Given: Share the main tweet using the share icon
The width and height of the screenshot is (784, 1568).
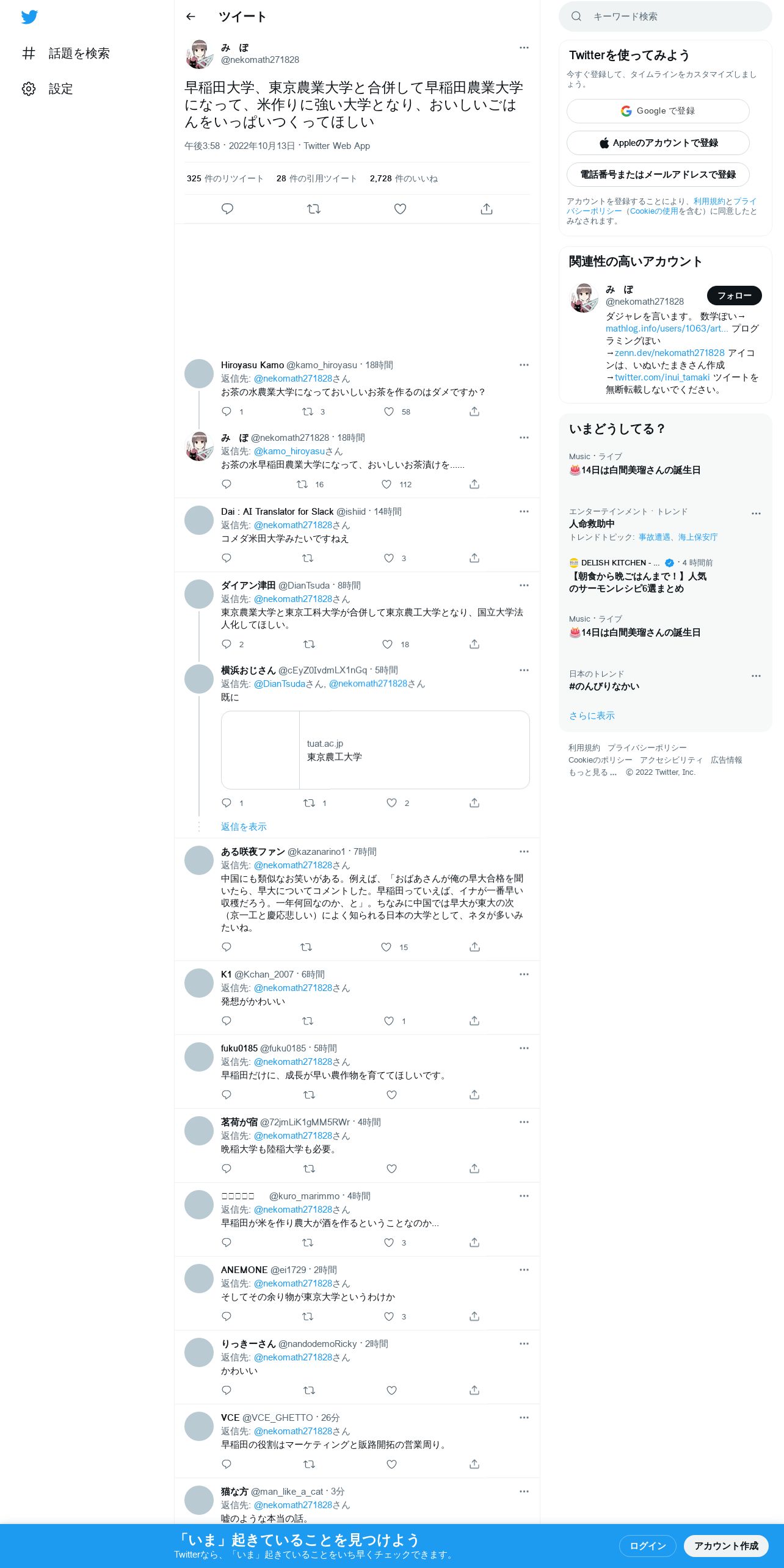Looking at the screenshot, I should [487, 209].
